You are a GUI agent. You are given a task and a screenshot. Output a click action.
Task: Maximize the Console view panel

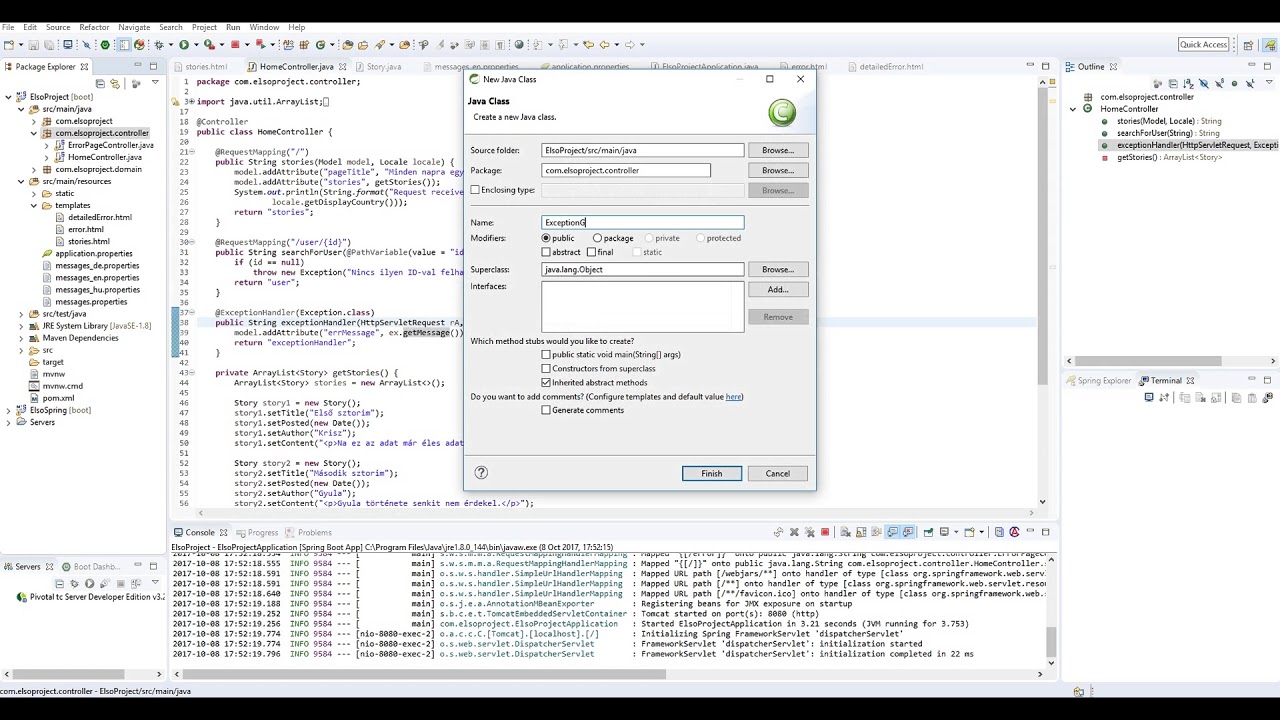coord(1045,532)
